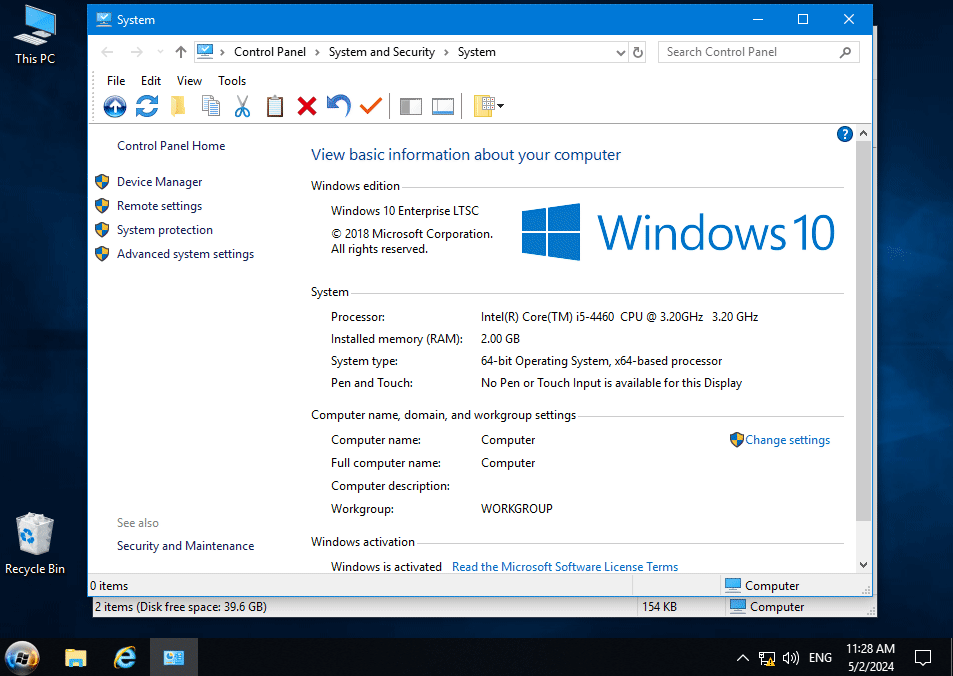
Task: Click the address bar refresh button
Action: tap(638, 53)
